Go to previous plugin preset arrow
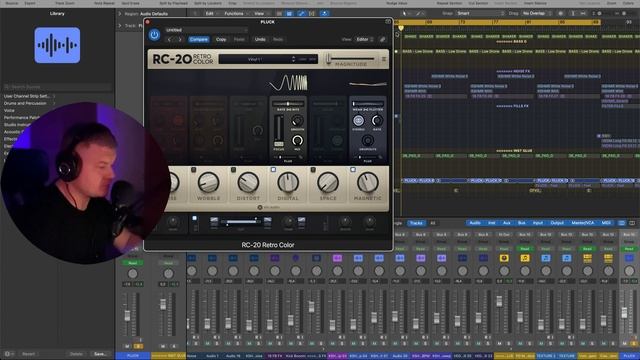 point(170,40)
